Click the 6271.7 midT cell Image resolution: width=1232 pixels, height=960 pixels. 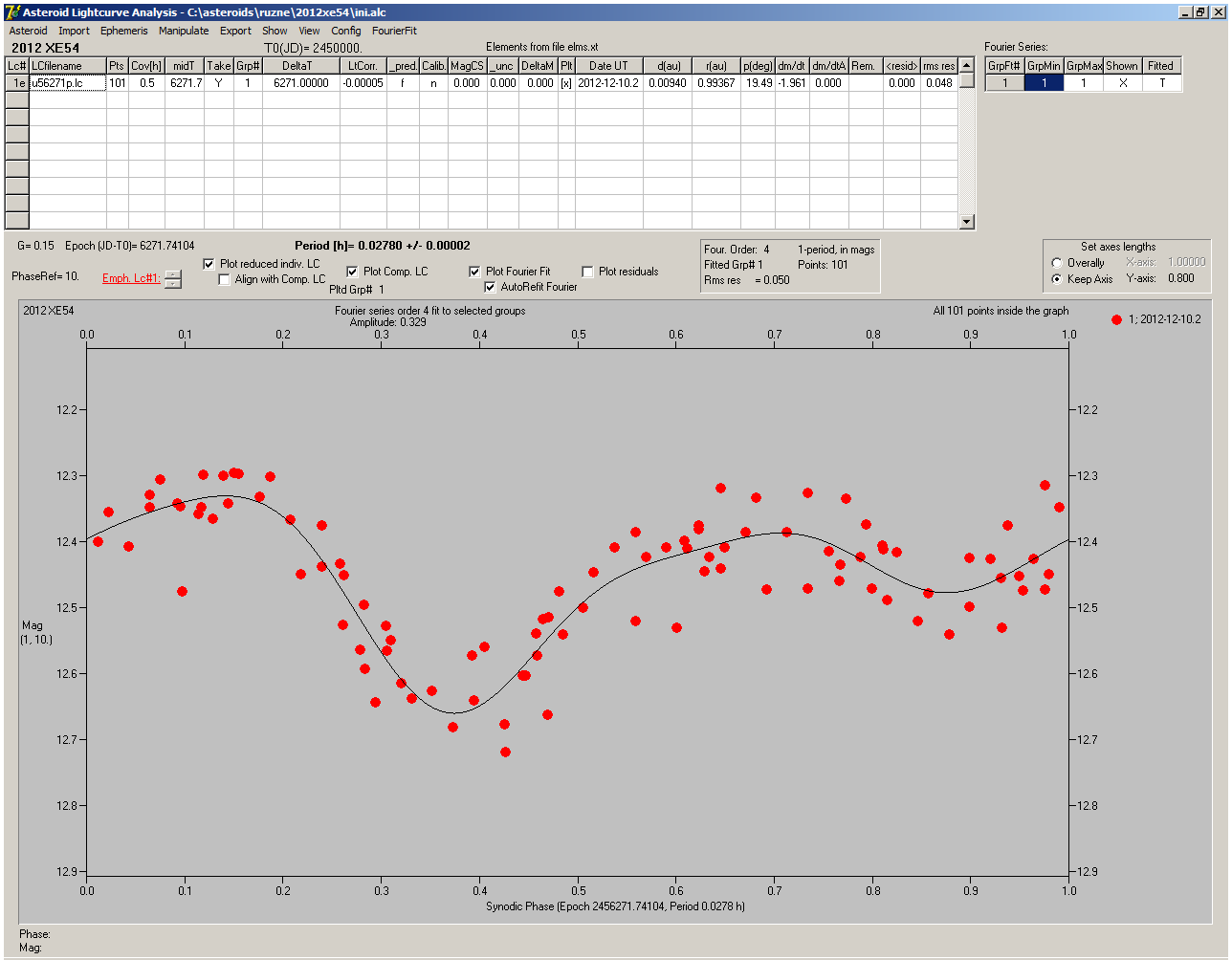[185, 83]
